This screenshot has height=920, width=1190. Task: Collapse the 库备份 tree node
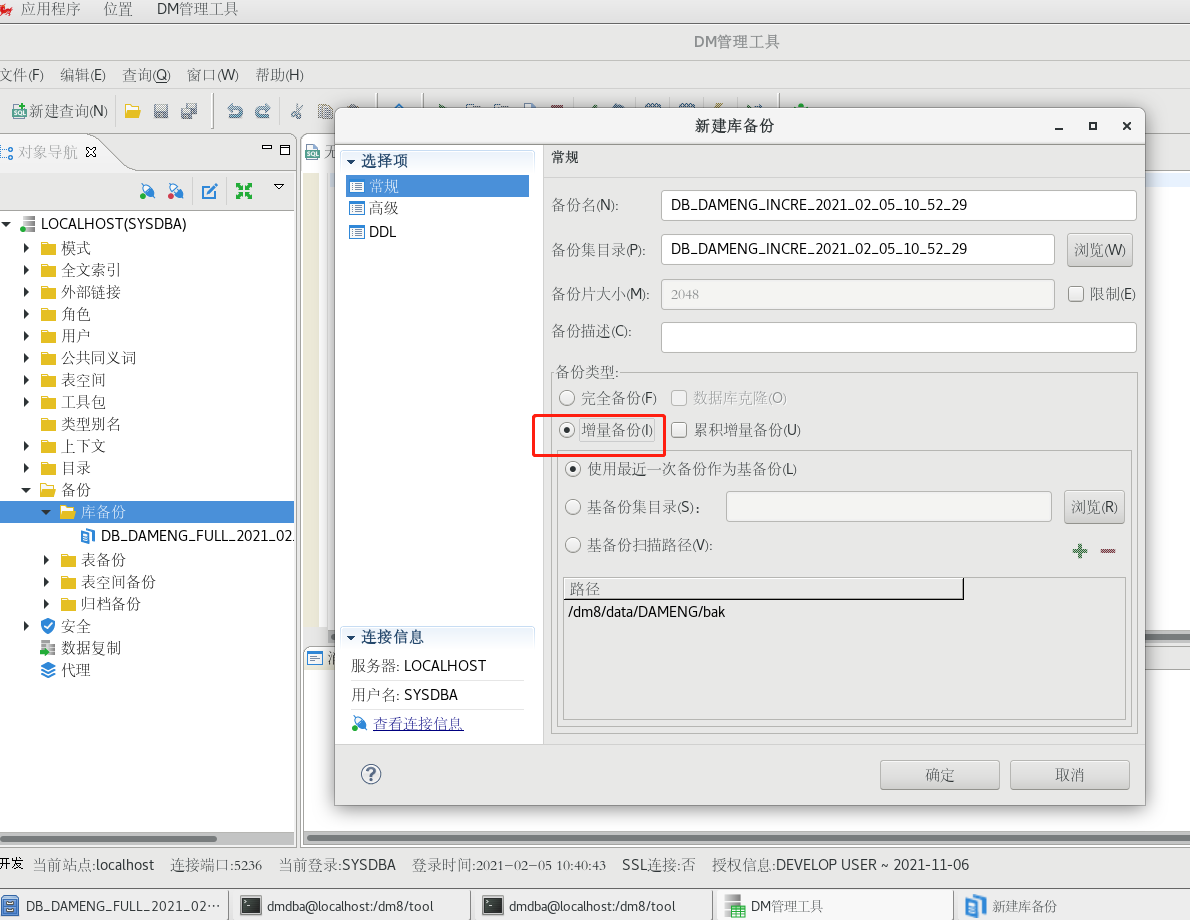pyautogui.click(x=46, y=512)
